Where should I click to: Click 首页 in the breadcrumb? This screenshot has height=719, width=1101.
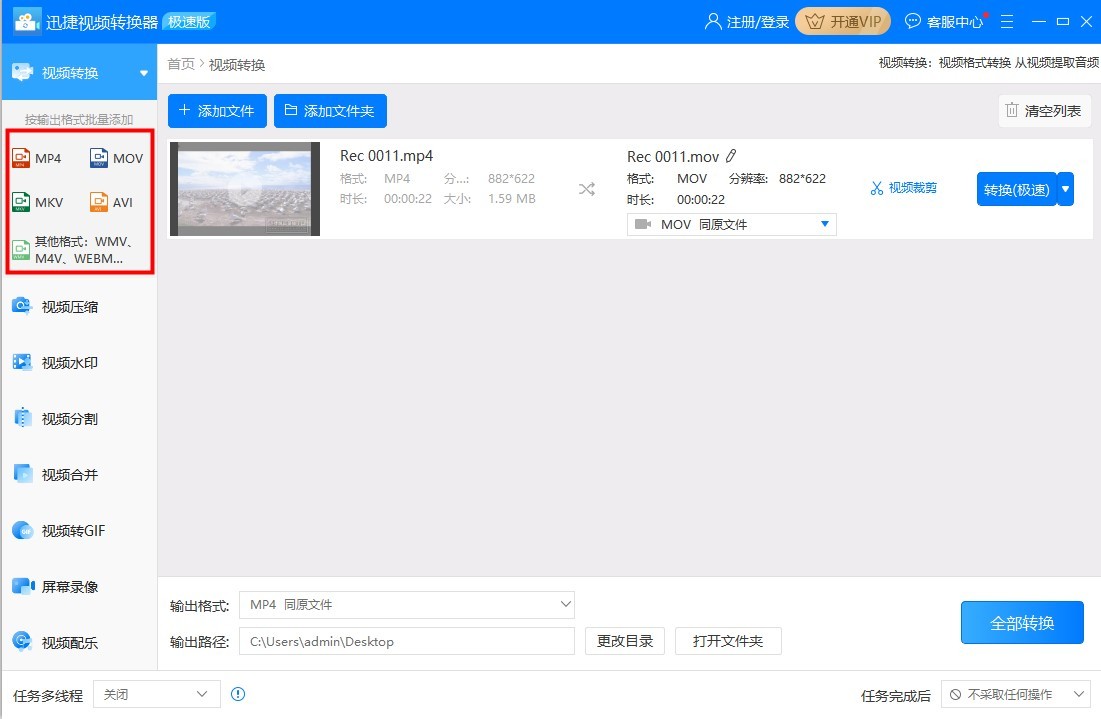tap(180, 62)
